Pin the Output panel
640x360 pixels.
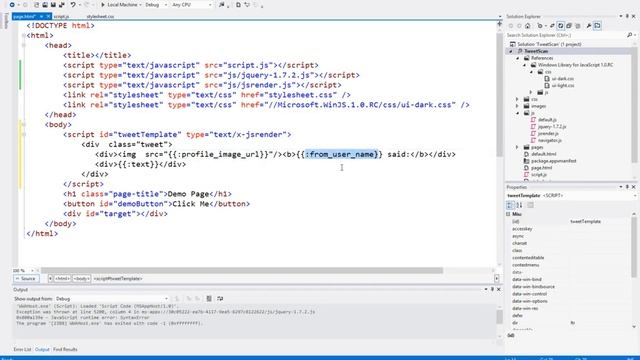point(492,289)
